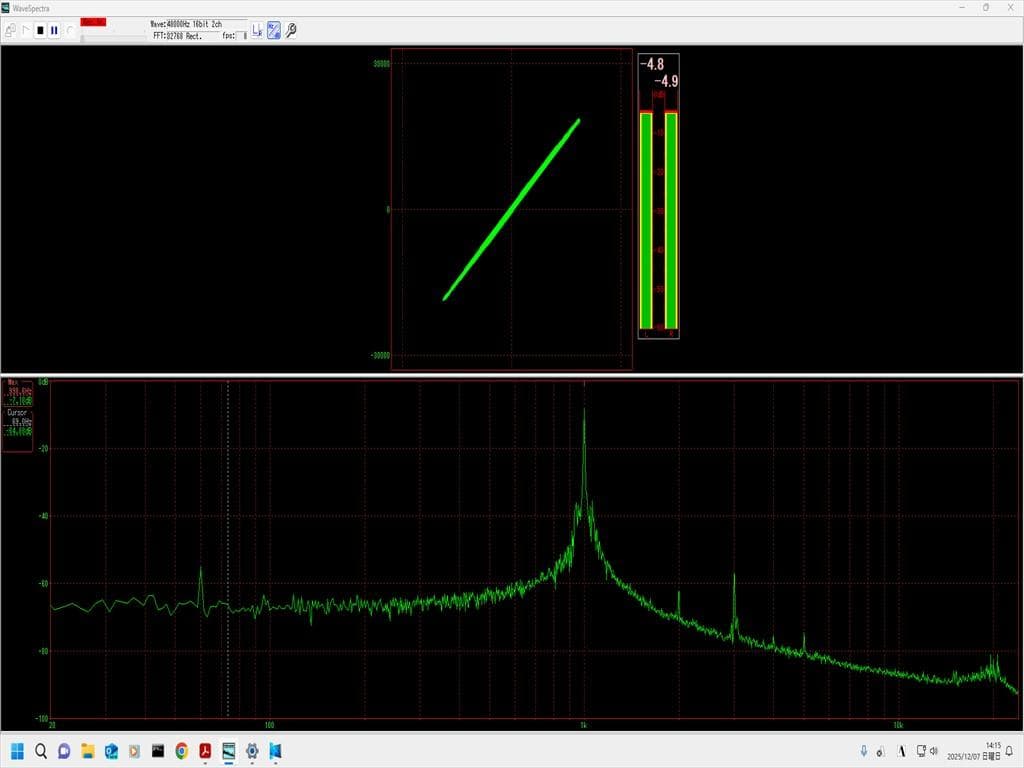
Task: Pause the WaveSpectra measurement
Action: coord(54,30)
